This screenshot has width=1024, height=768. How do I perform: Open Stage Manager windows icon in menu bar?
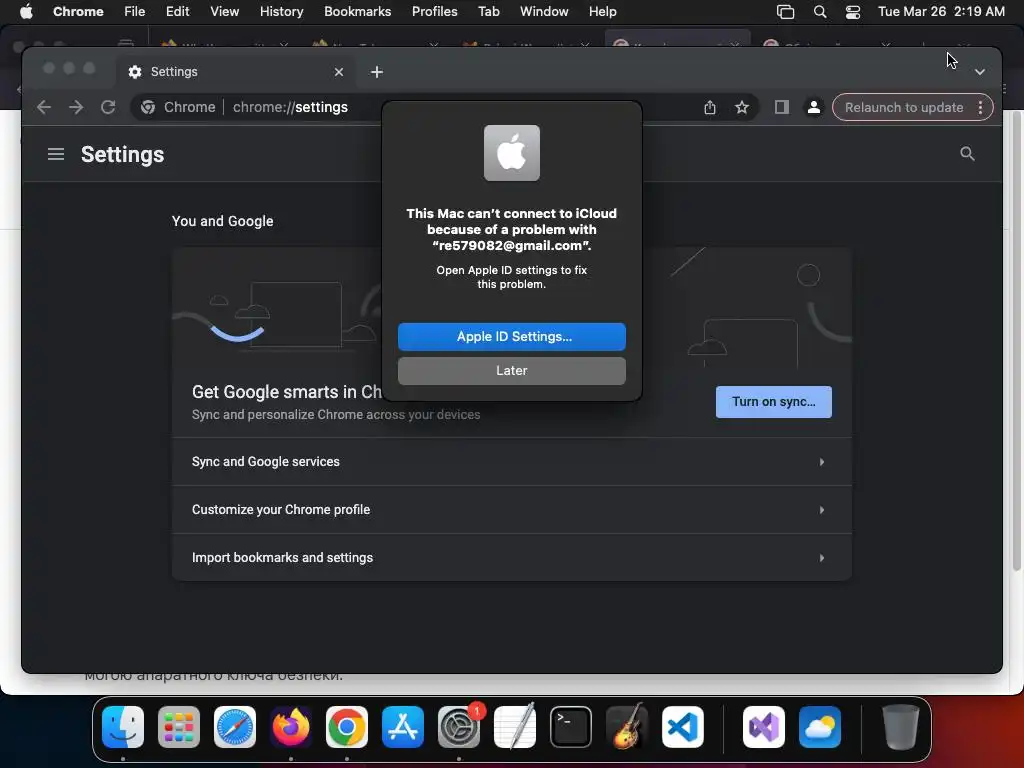(786, 12)
